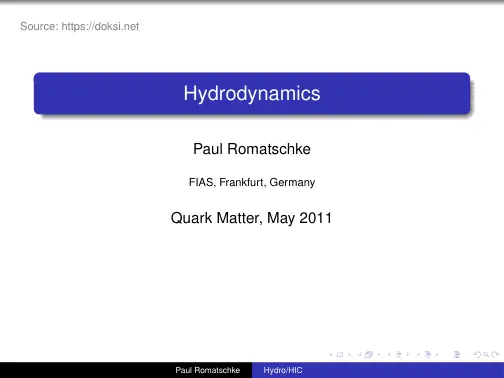504x378 pixels.
Task: Jump back with arrow left of subsection icon
Action: pos(389,354)
